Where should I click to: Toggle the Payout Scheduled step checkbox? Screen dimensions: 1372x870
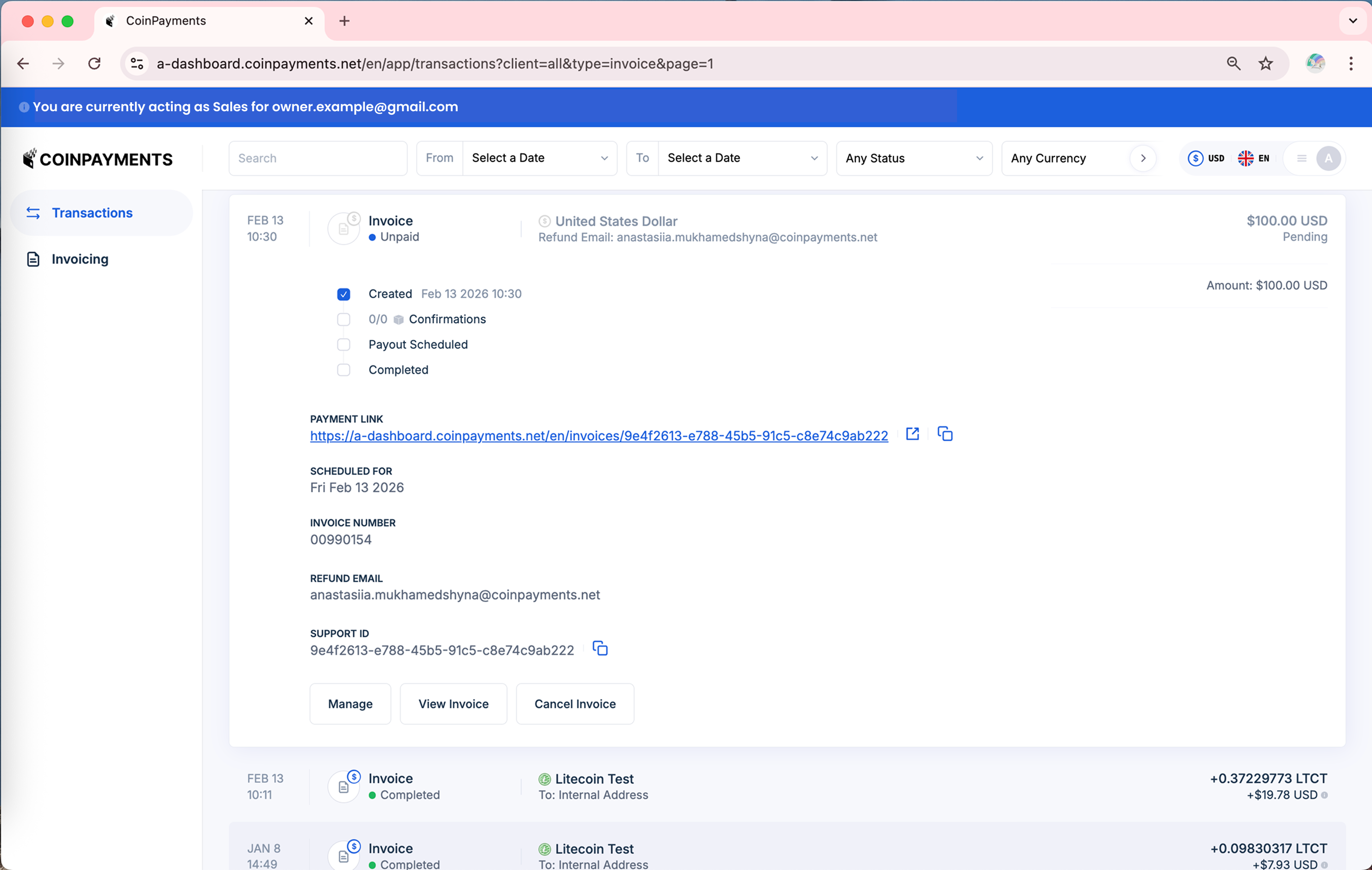pyautogui.click(x=343, y=344)
